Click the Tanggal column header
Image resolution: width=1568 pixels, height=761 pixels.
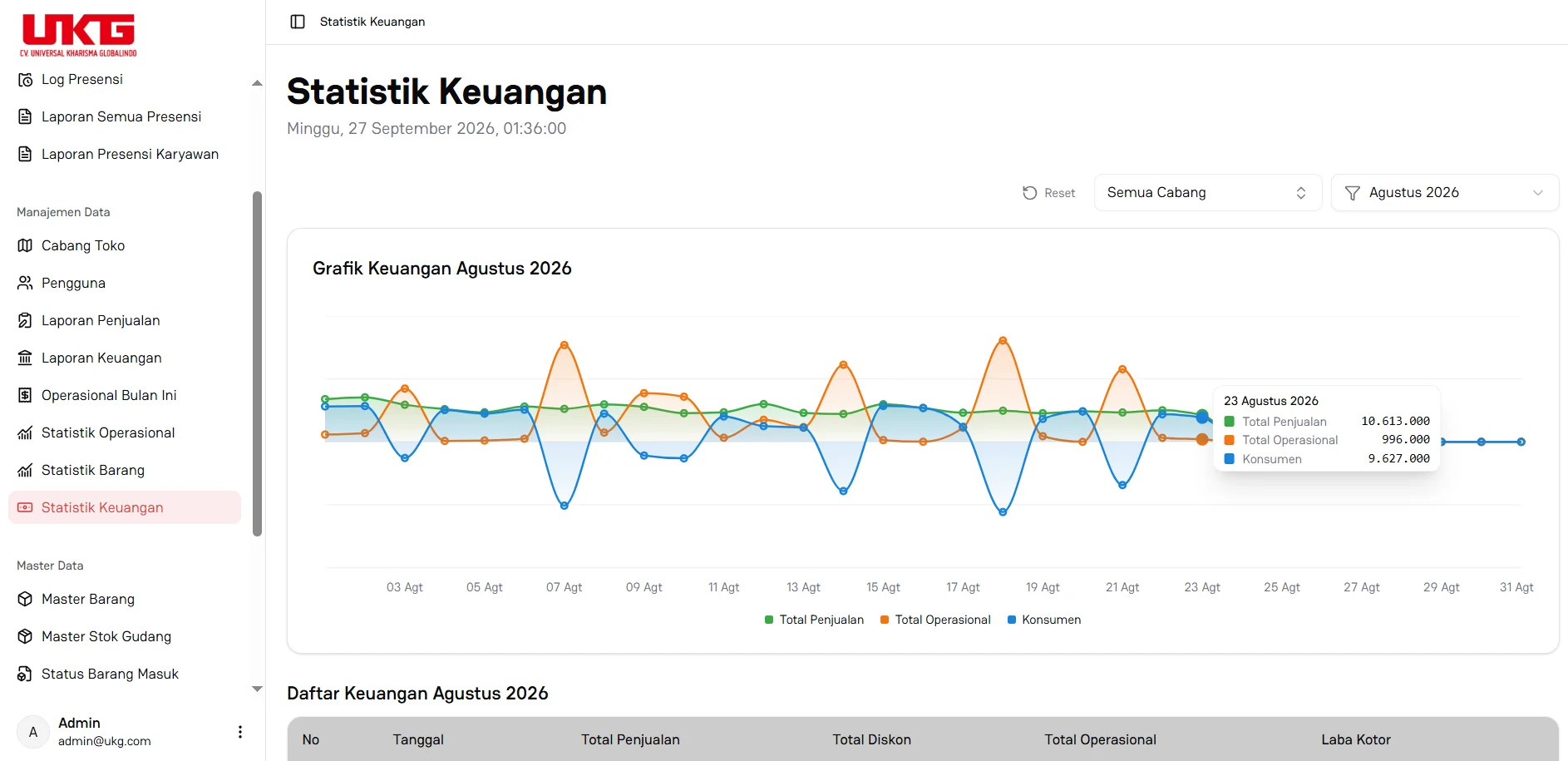click(x=418, y=740)
